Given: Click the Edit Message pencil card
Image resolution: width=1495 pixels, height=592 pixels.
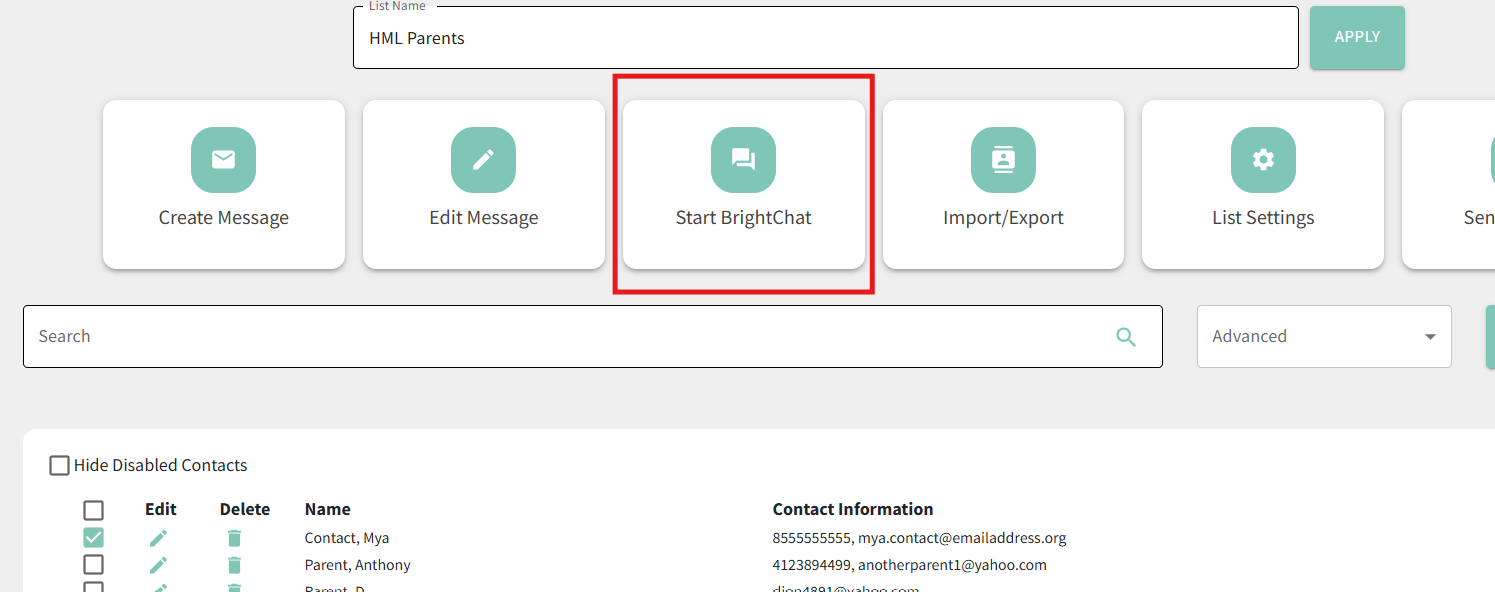Looking at the screenshot, I should point(484,184).
